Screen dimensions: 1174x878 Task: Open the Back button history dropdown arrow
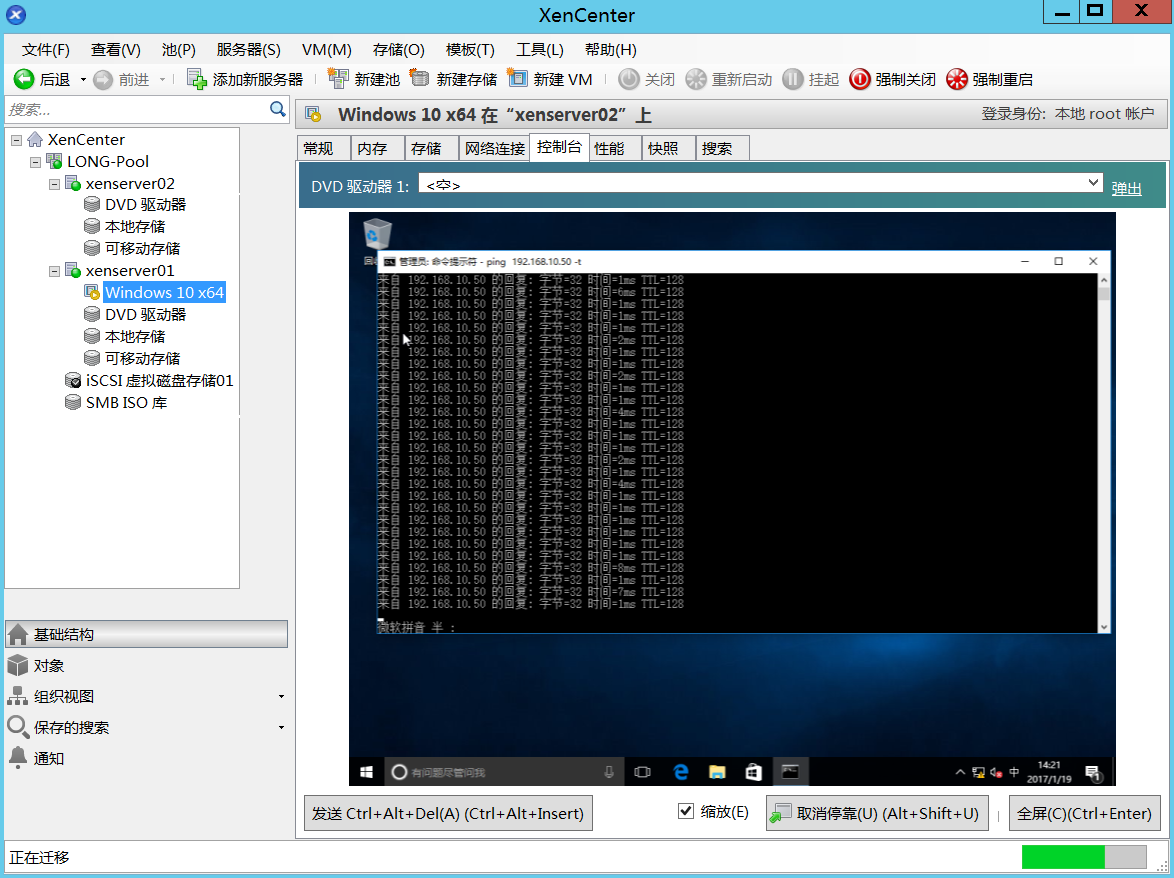pyautogui.click(x=83, y=79)
